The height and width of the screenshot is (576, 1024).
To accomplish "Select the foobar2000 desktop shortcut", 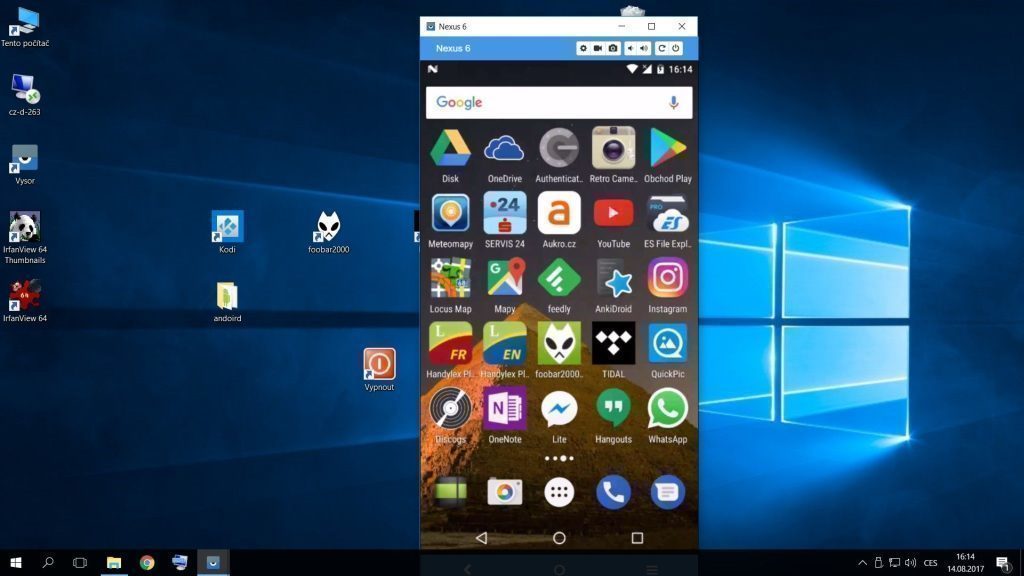I will pyautogui.click(x=328, y=232).
